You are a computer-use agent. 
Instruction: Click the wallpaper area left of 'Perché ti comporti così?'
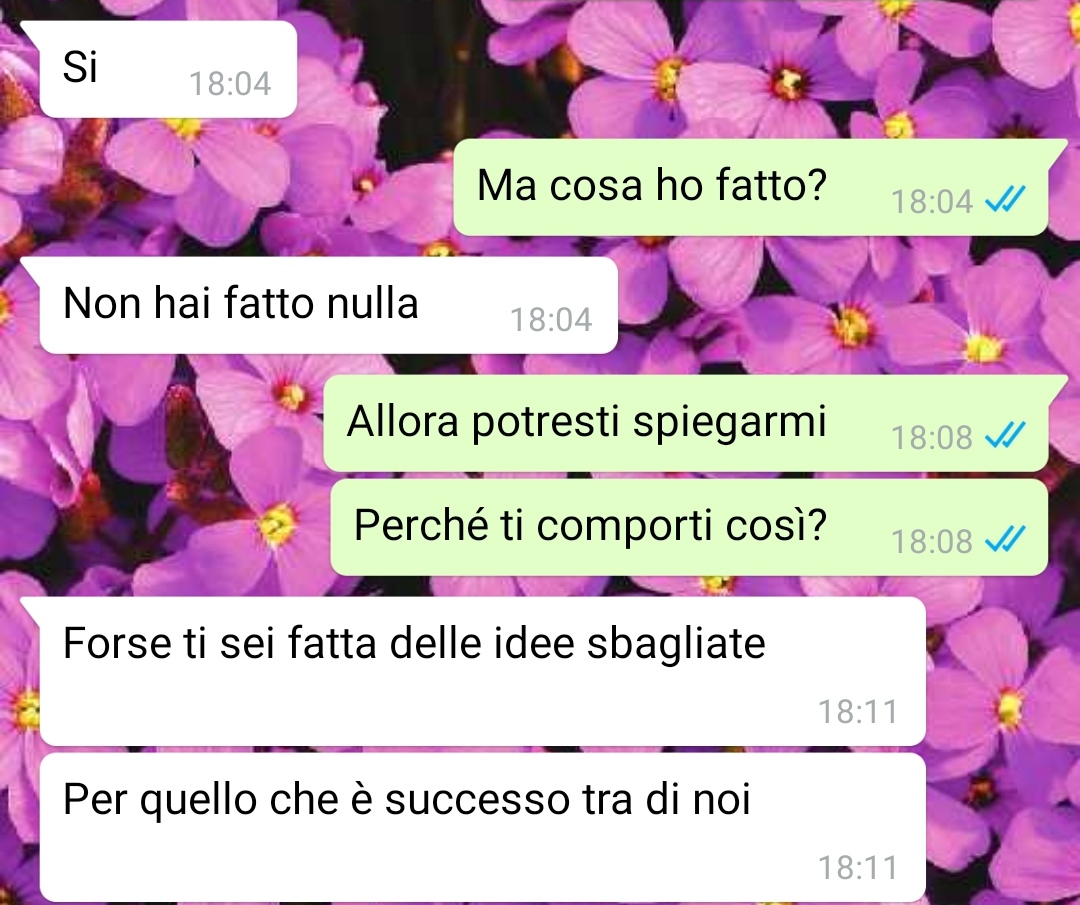click(x=165, y=528)
